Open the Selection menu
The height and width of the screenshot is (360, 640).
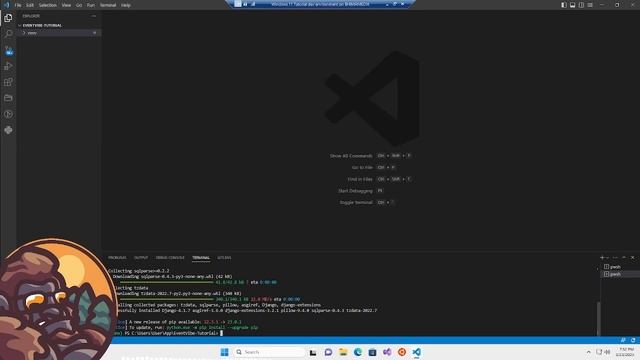pyautogui.click(x=48, y=5)
